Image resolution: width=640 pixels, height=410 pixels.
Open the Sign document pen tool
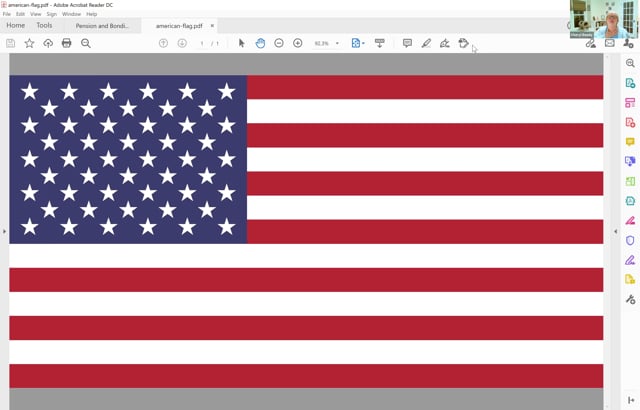click(445, 43)
